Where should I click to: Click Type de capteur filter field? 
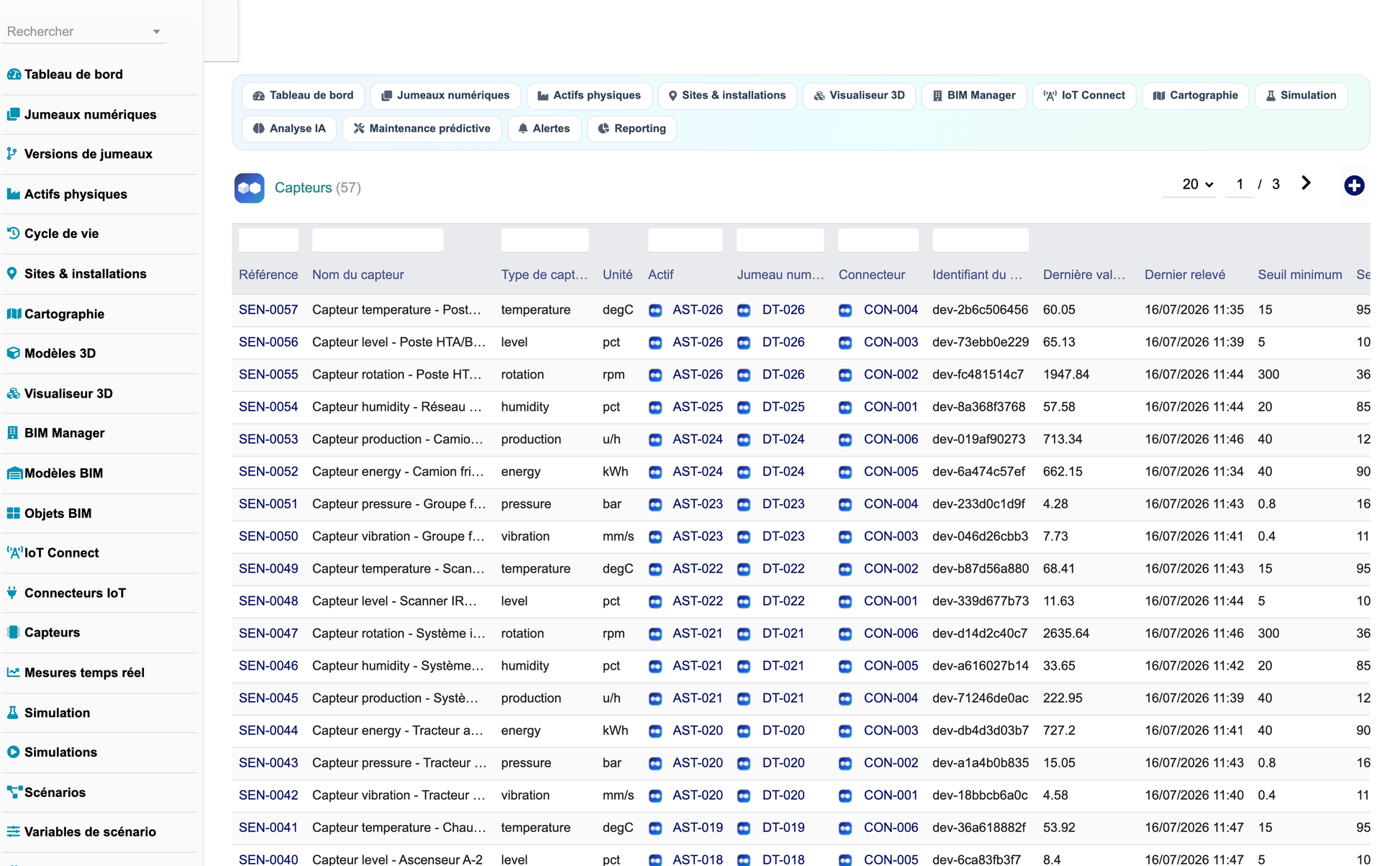click(545, 240)
